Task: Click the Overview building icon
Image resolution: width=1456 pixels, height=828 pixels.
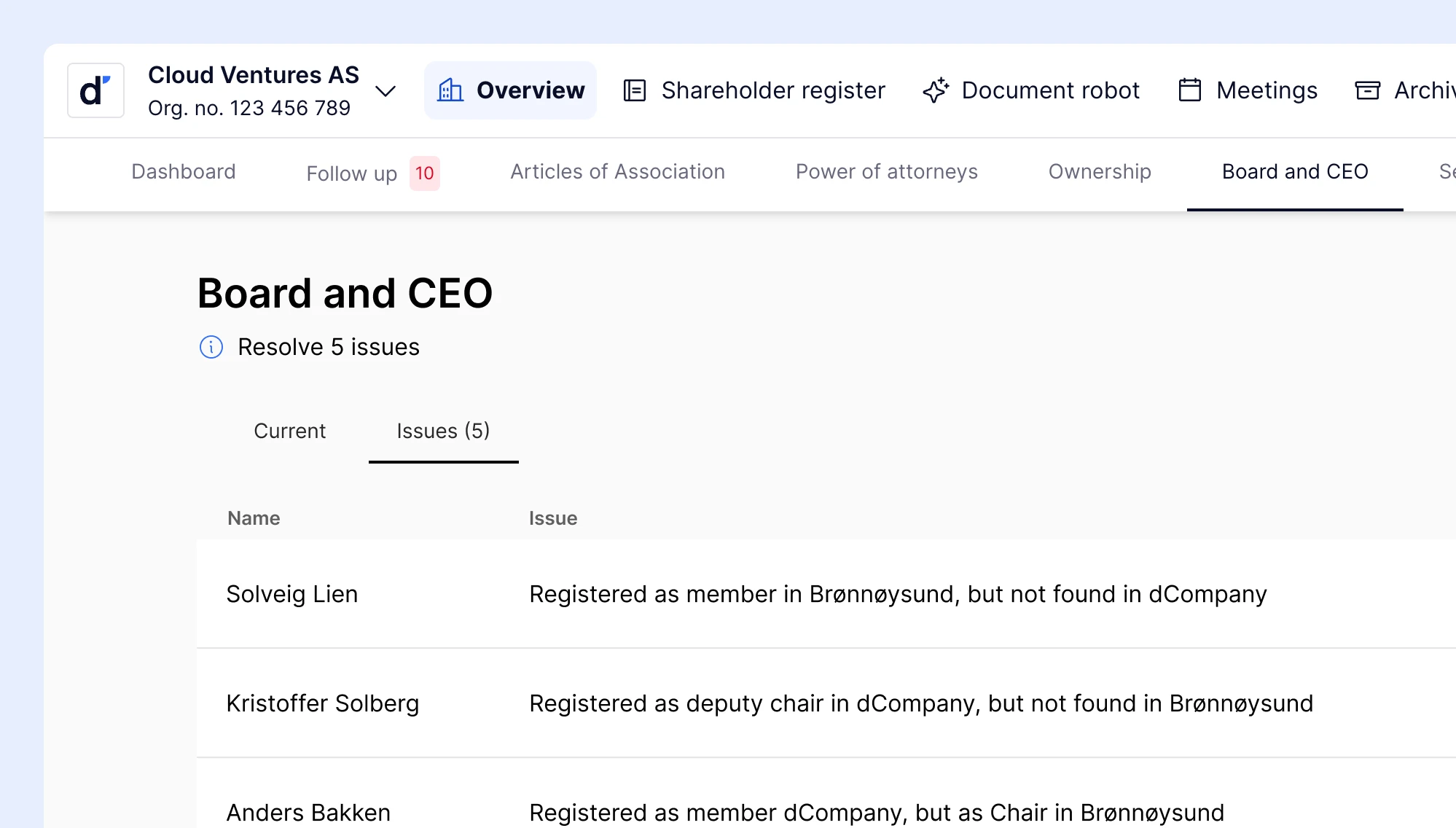Action: click(x=450, y=90)
